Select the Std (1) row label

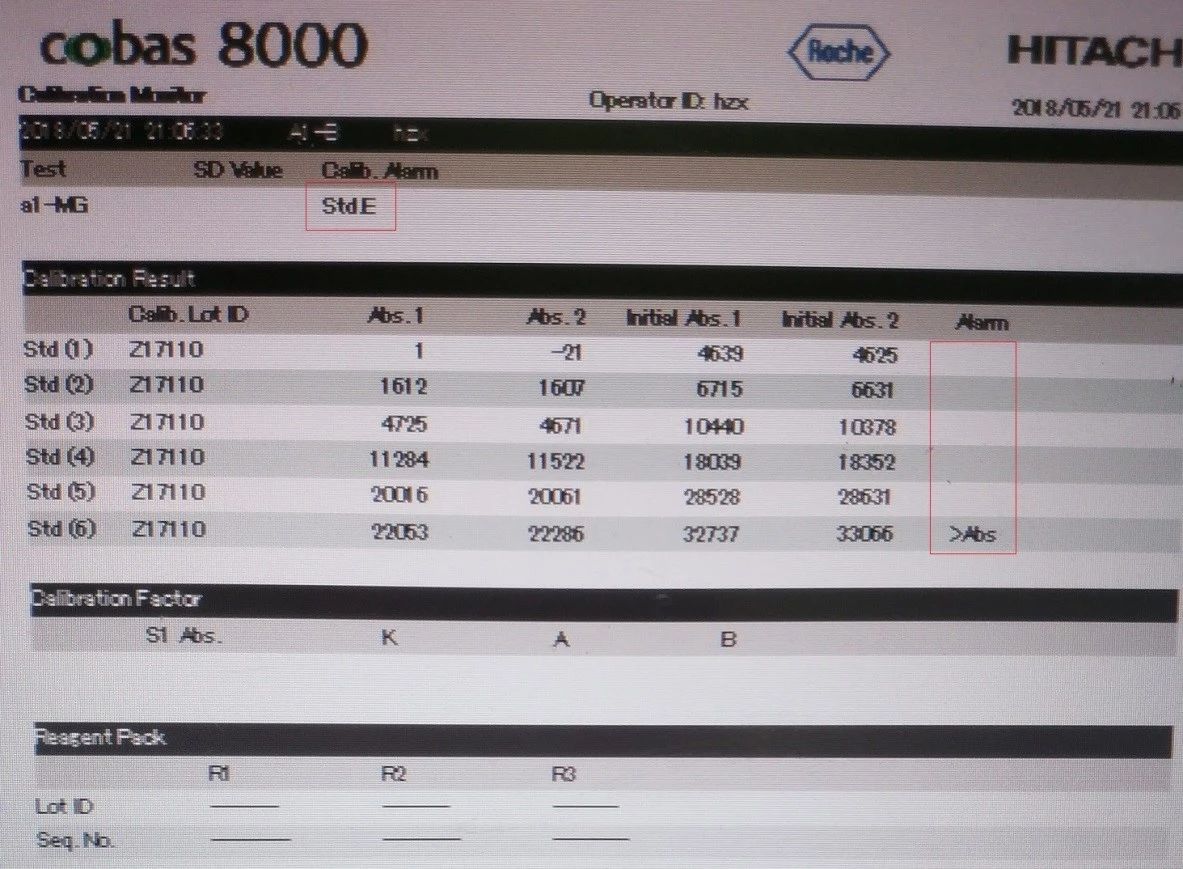pos(58,349)
